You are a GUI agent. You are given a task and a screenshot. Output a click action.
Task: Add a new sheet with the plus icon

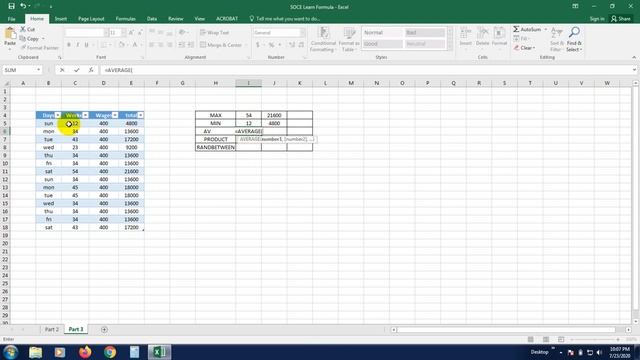coord(104,329)
